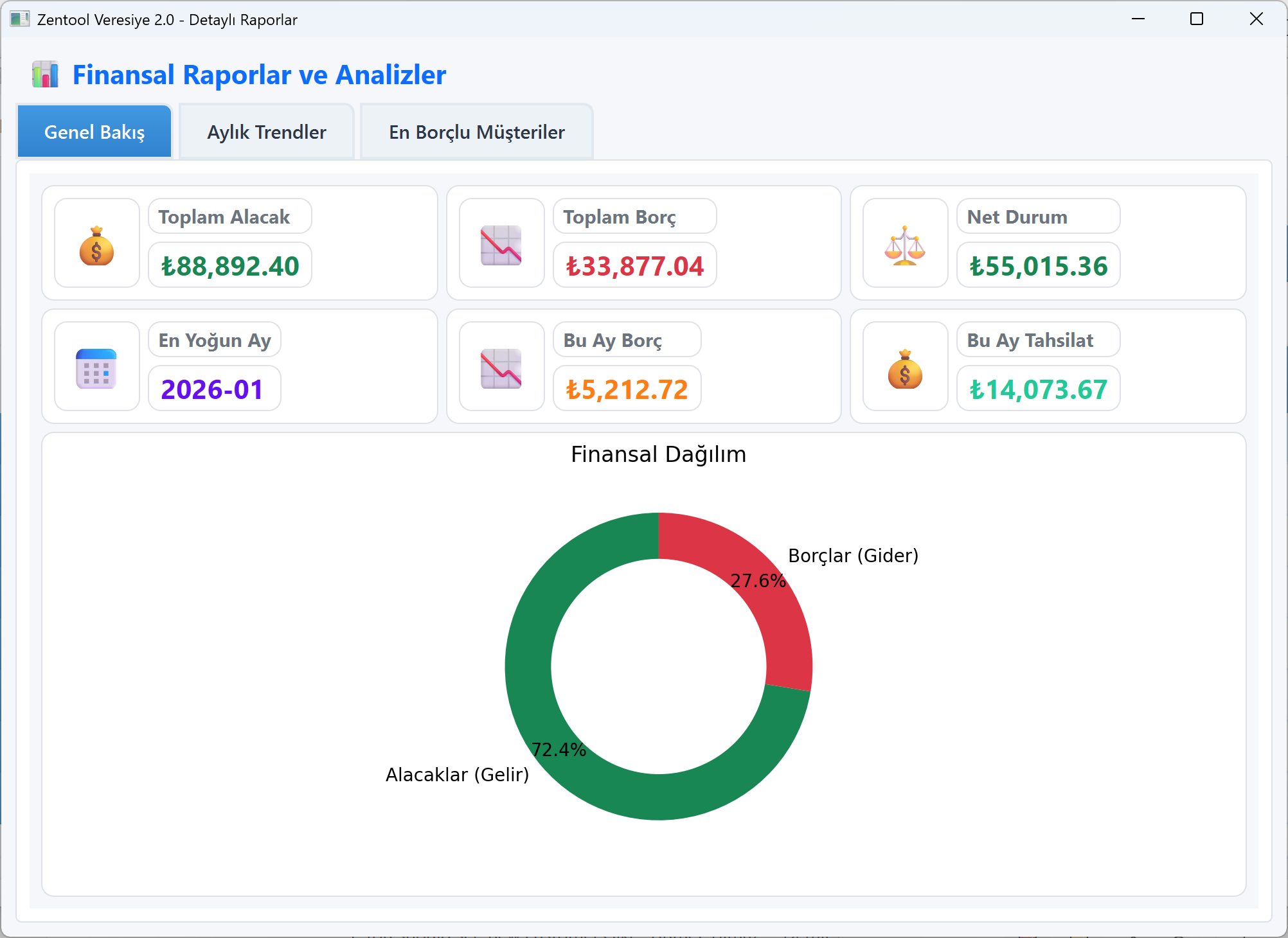Click the declining chart icon for Toplam Borç
1288x938 pixels.
tap(501, 246)
